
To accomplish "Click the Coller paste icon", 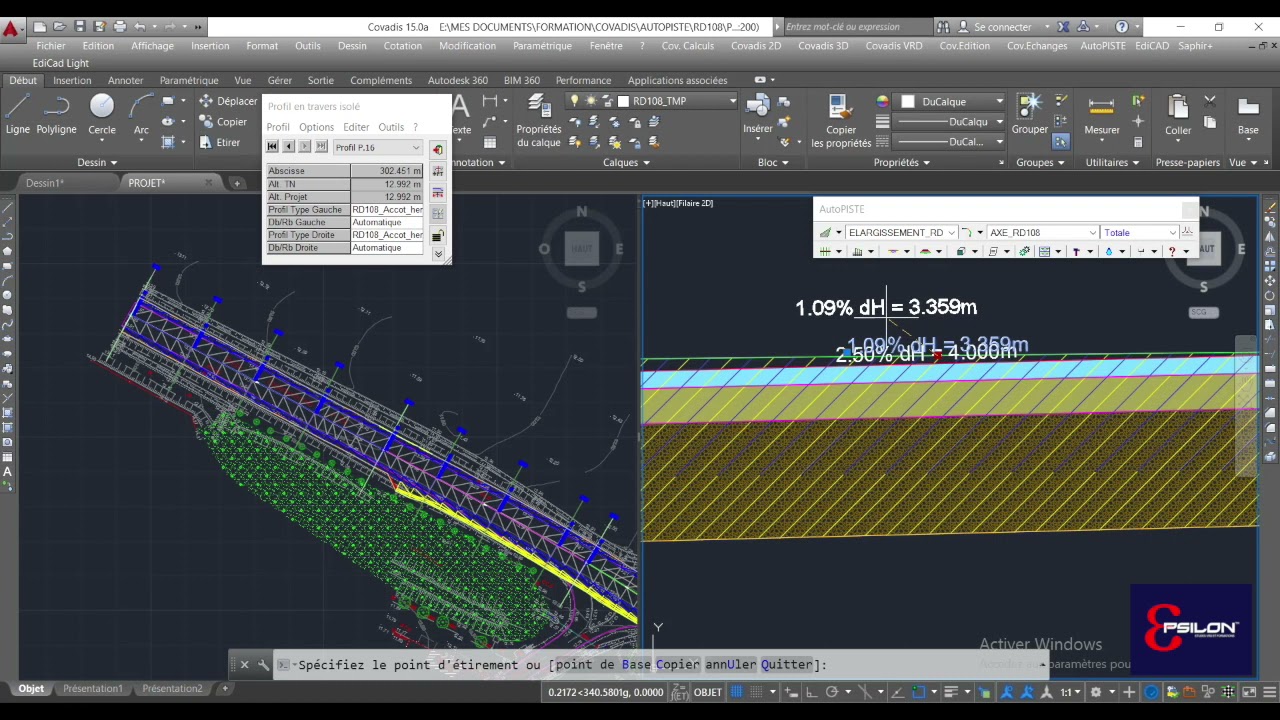I will point(1177,115).
